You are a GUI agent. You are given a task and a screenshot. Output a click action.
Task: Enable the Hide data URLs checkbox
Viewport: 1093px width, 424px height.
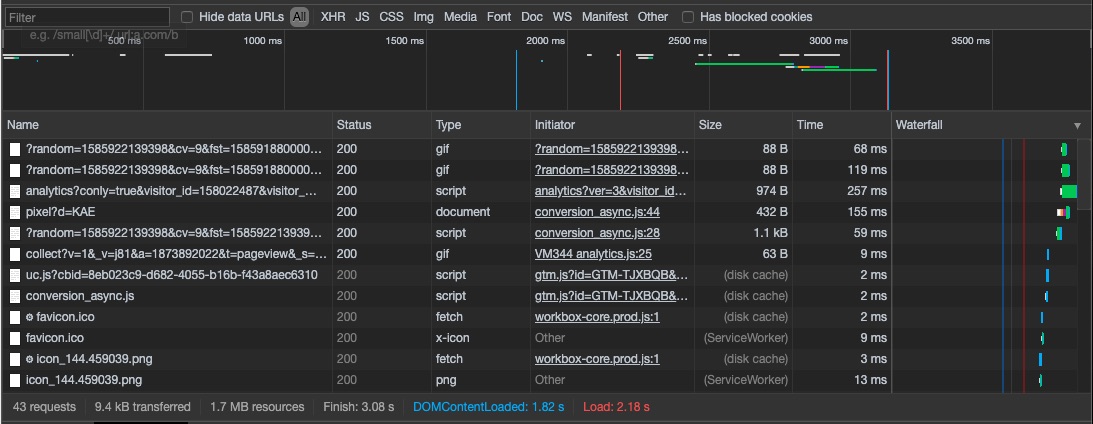tap(187, 17)
